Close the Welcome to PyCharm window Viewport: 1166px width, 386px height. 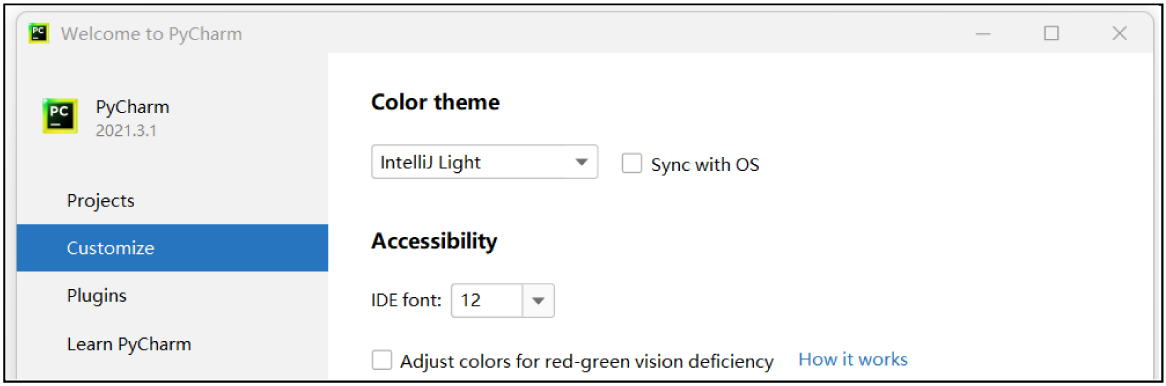point(1119,33)
